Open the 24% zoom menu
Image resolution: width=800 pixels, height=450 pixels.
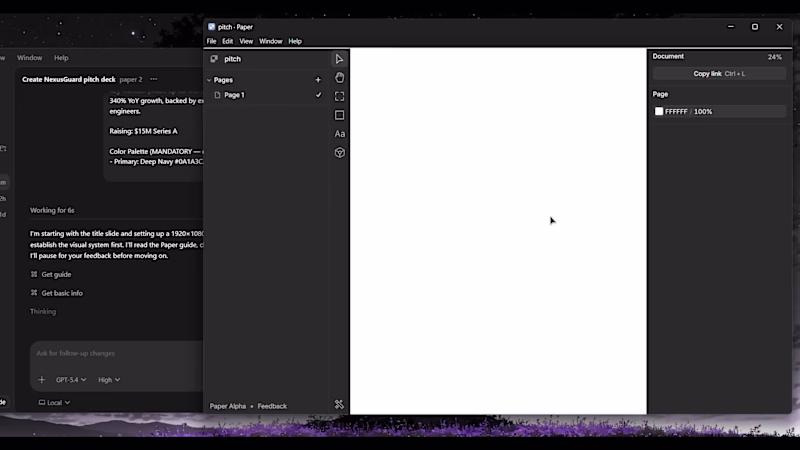click(x=774, y=57)
